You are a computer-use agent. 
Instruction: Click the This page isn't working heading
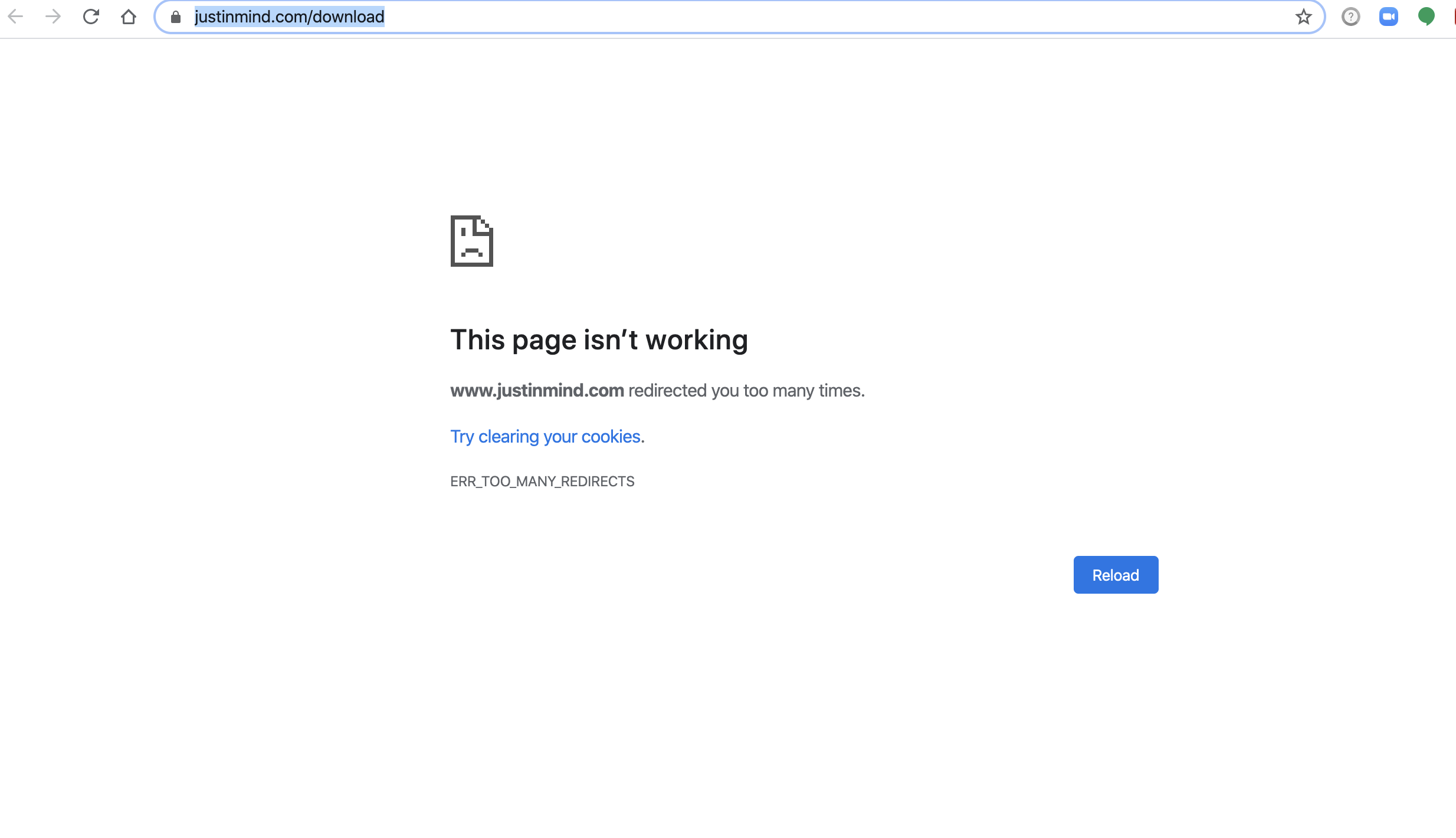(x=599, y=340)
